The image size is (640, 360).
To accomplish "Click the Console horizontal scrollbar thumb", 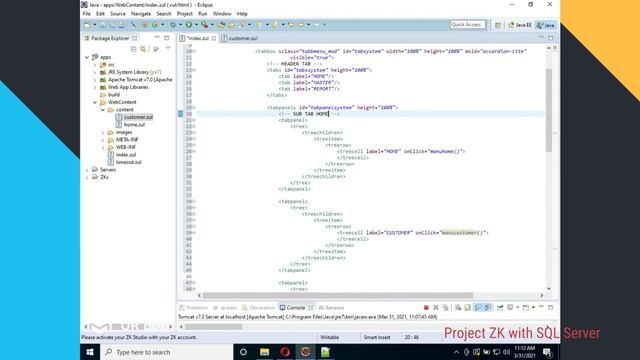I will tap(213, 327).
